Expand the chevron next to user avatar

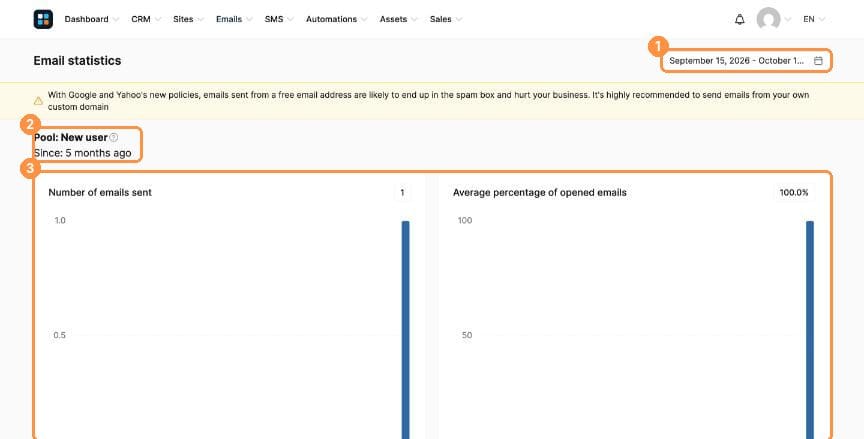pyautogui.click(x=787, y=20)
